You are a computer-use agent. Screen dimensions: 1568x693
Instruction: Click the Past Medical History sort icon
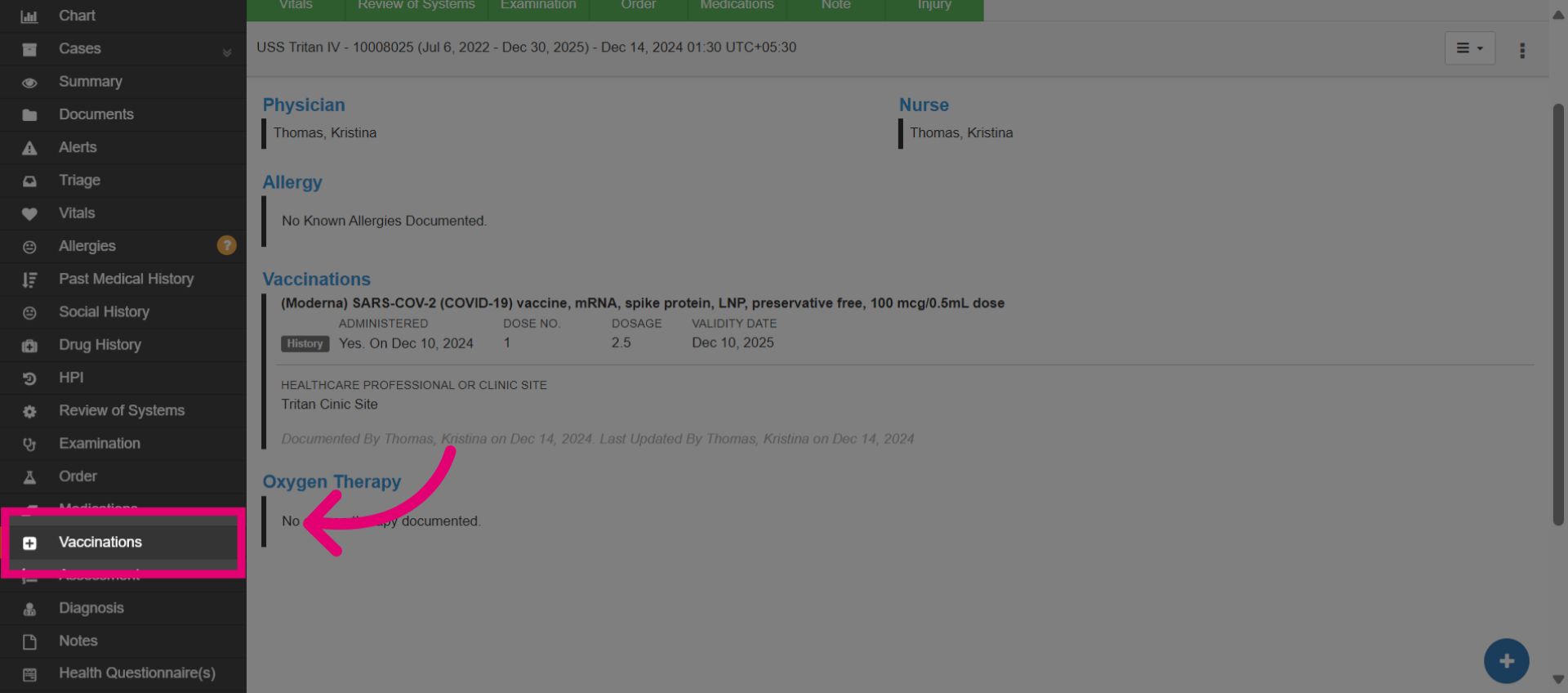tap(29, 280)
